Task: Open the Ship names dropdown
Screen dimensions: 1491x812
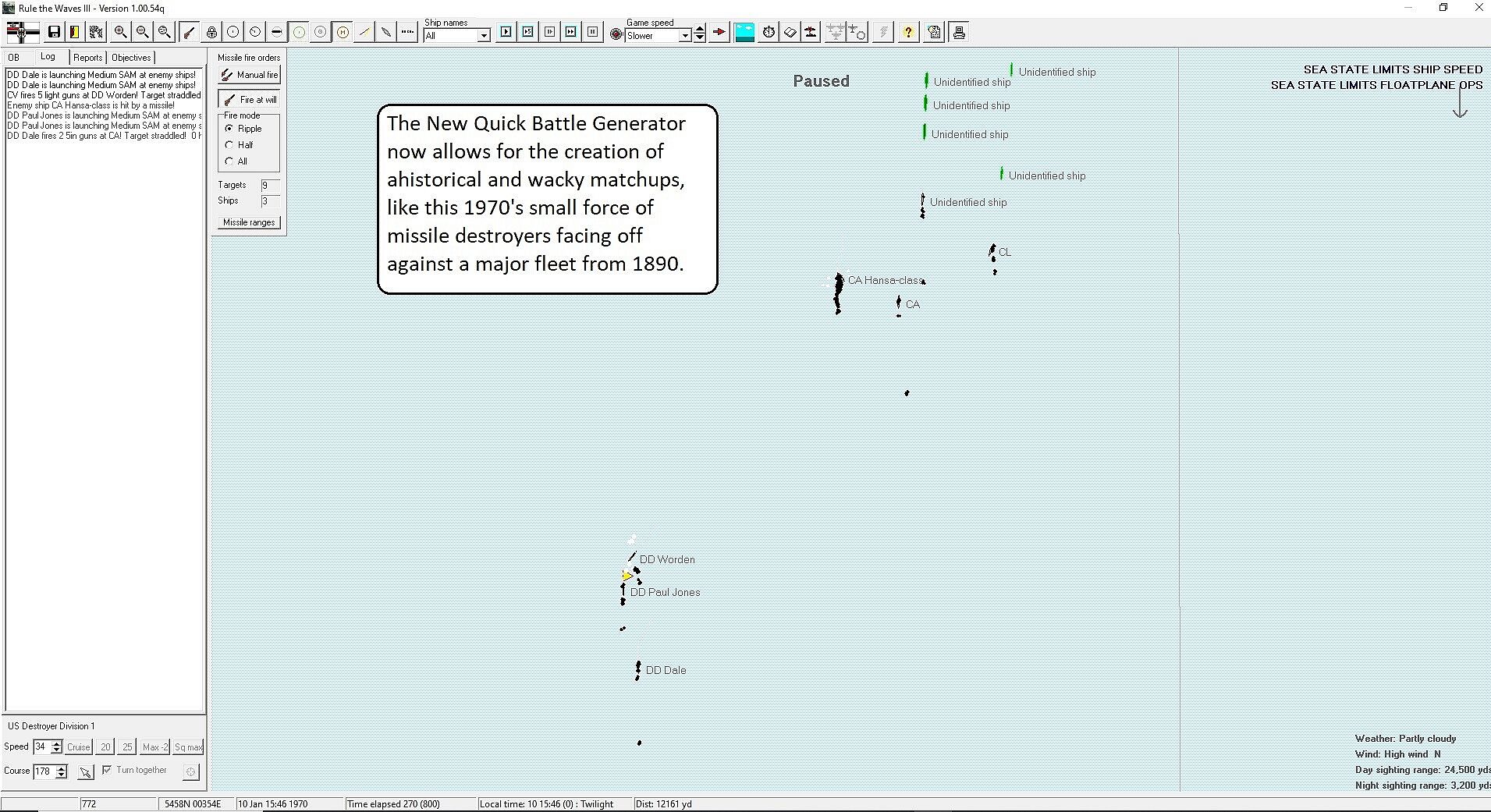Action: point(484,35)
